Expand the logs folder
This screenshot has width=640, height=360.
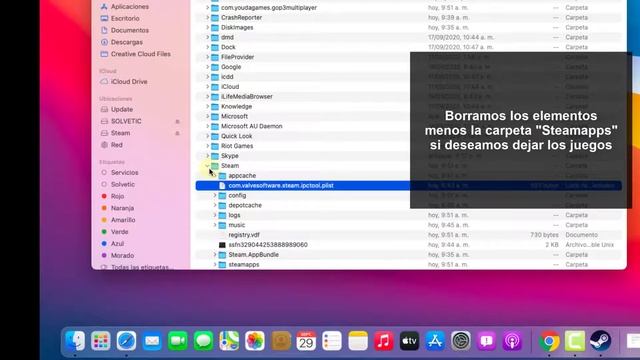point(215,215)
